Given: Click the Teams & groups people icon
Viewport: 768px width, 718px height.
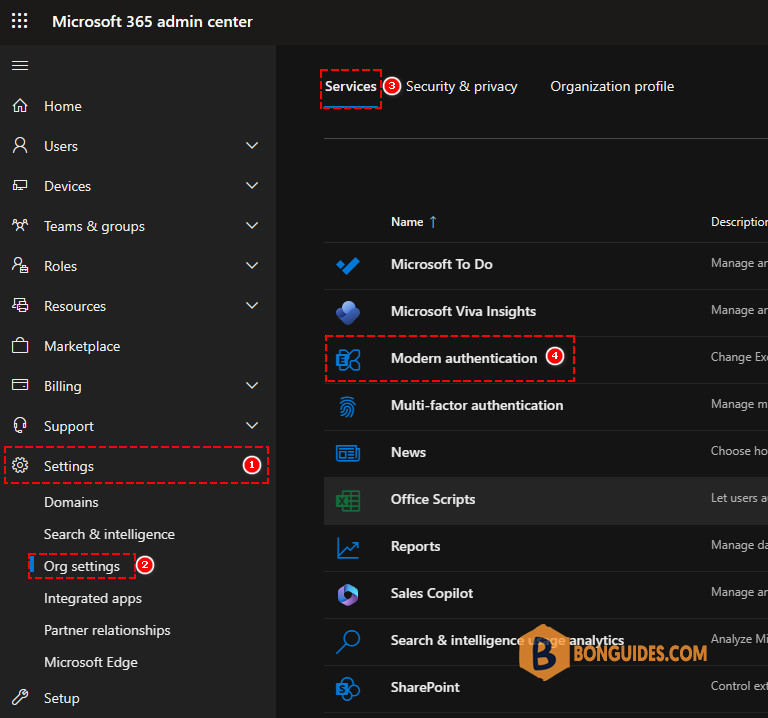Looking at the screenshot, I should pos(20,225).
